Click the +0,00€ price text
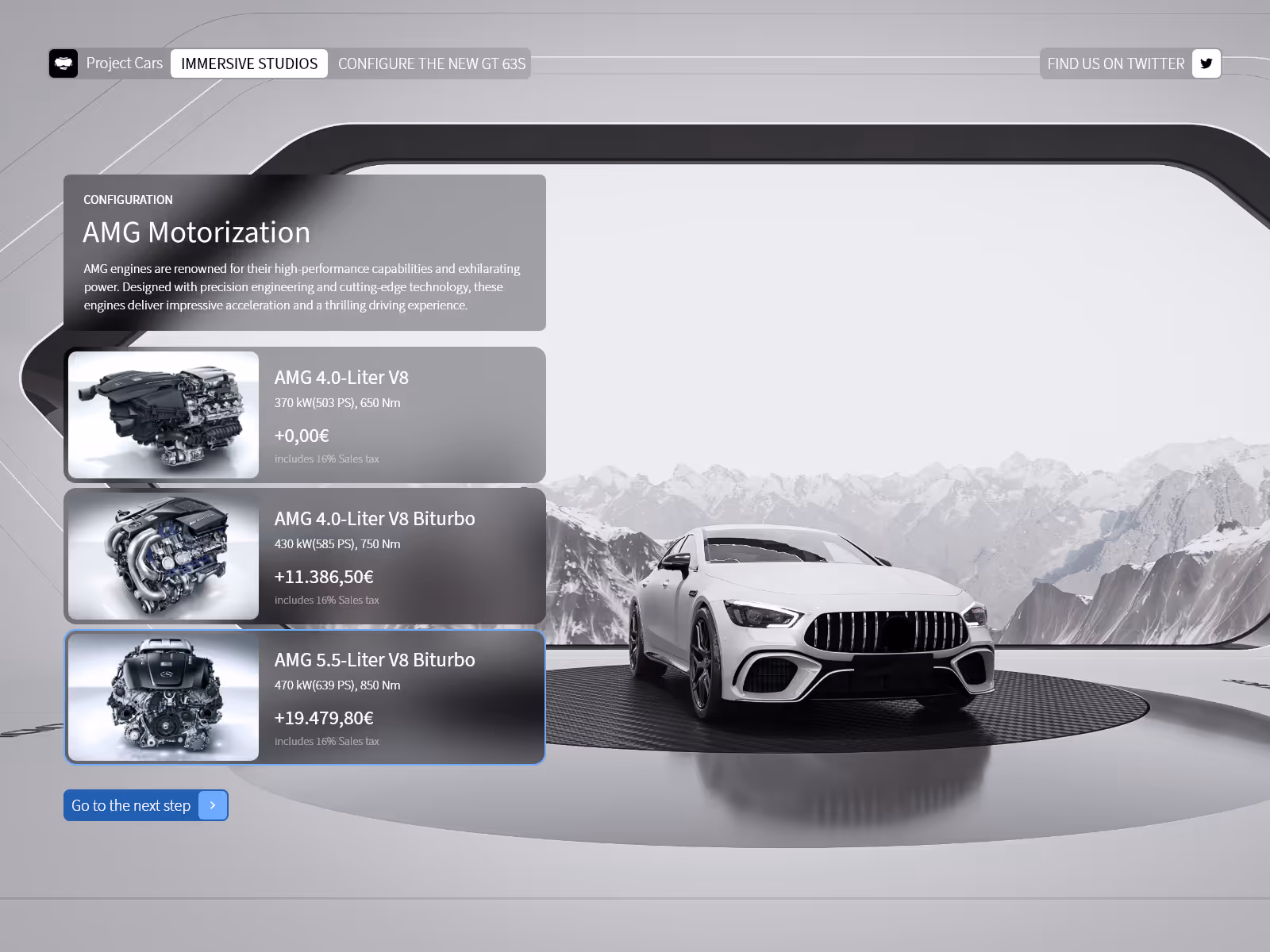Viewport: 1270px width, 952px height. click(302, 436)
